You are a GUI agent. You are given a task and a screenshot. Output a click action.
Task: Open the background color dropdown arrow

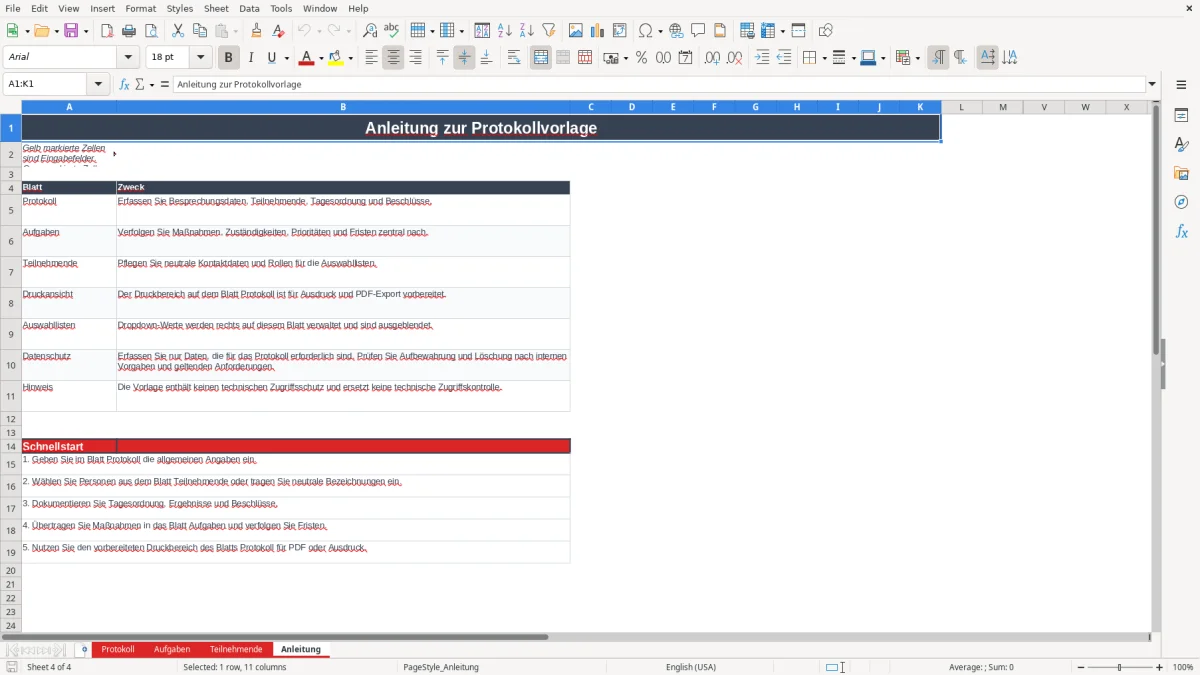point(350,58)
